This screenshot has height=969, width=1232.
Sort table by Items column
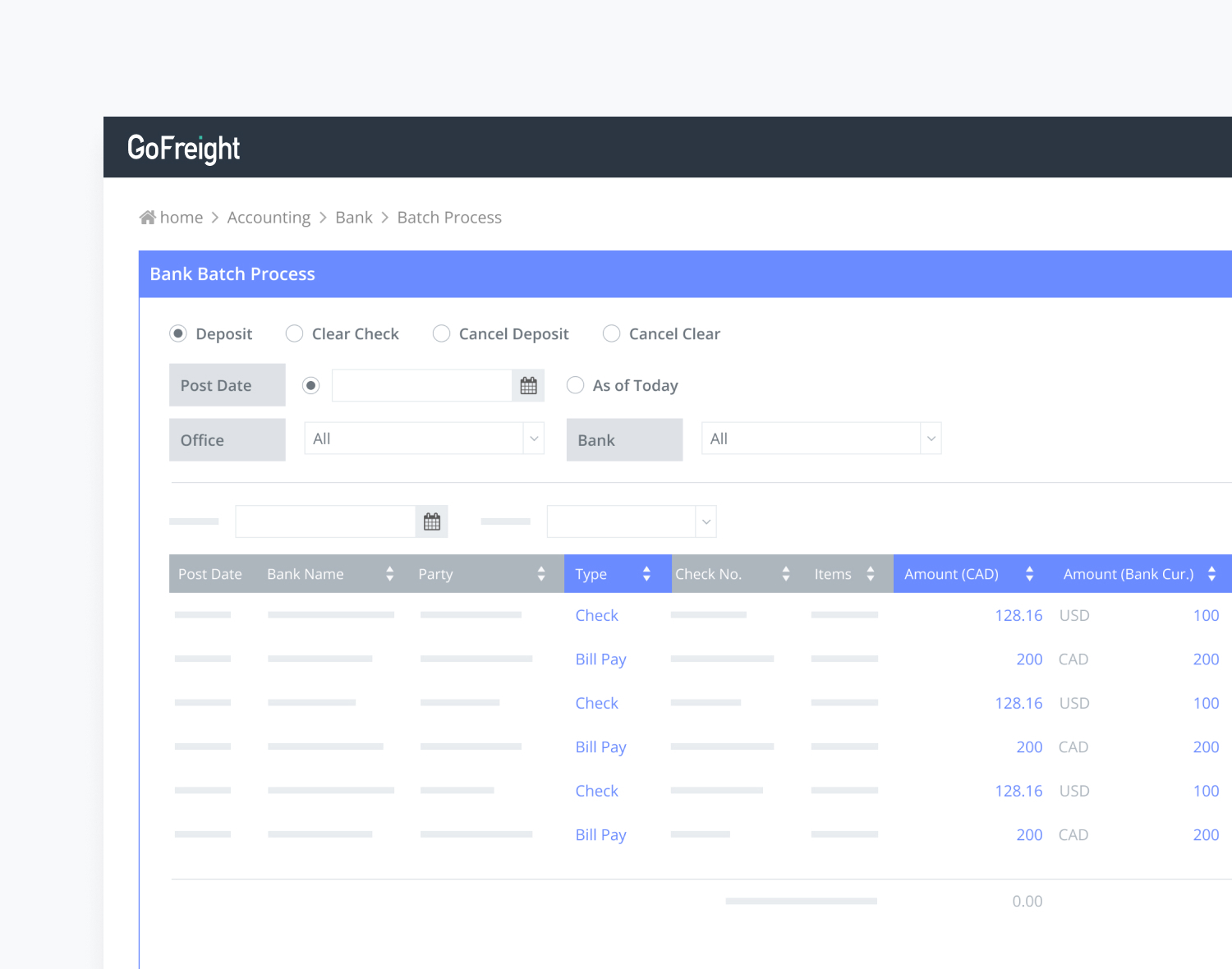[870, 574]
